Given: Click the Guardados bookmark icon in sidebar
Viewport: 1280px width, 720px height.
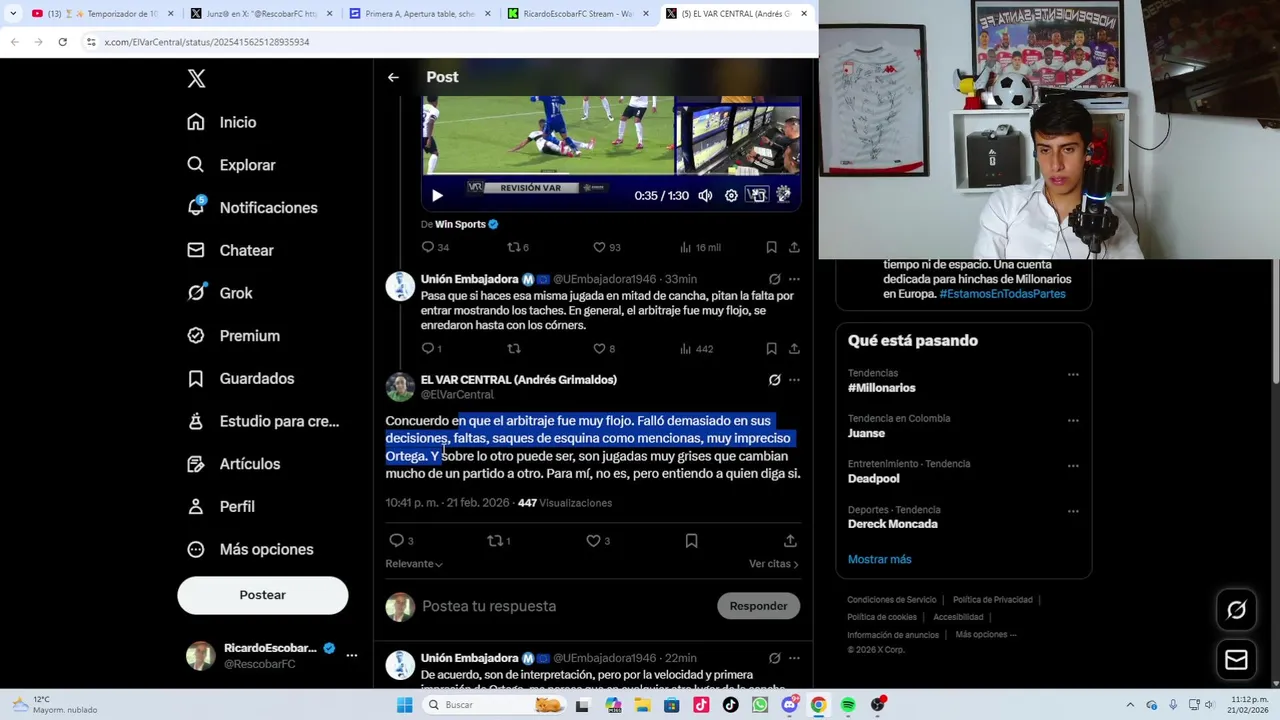Looking at the screenshot, I should (196, 378).
